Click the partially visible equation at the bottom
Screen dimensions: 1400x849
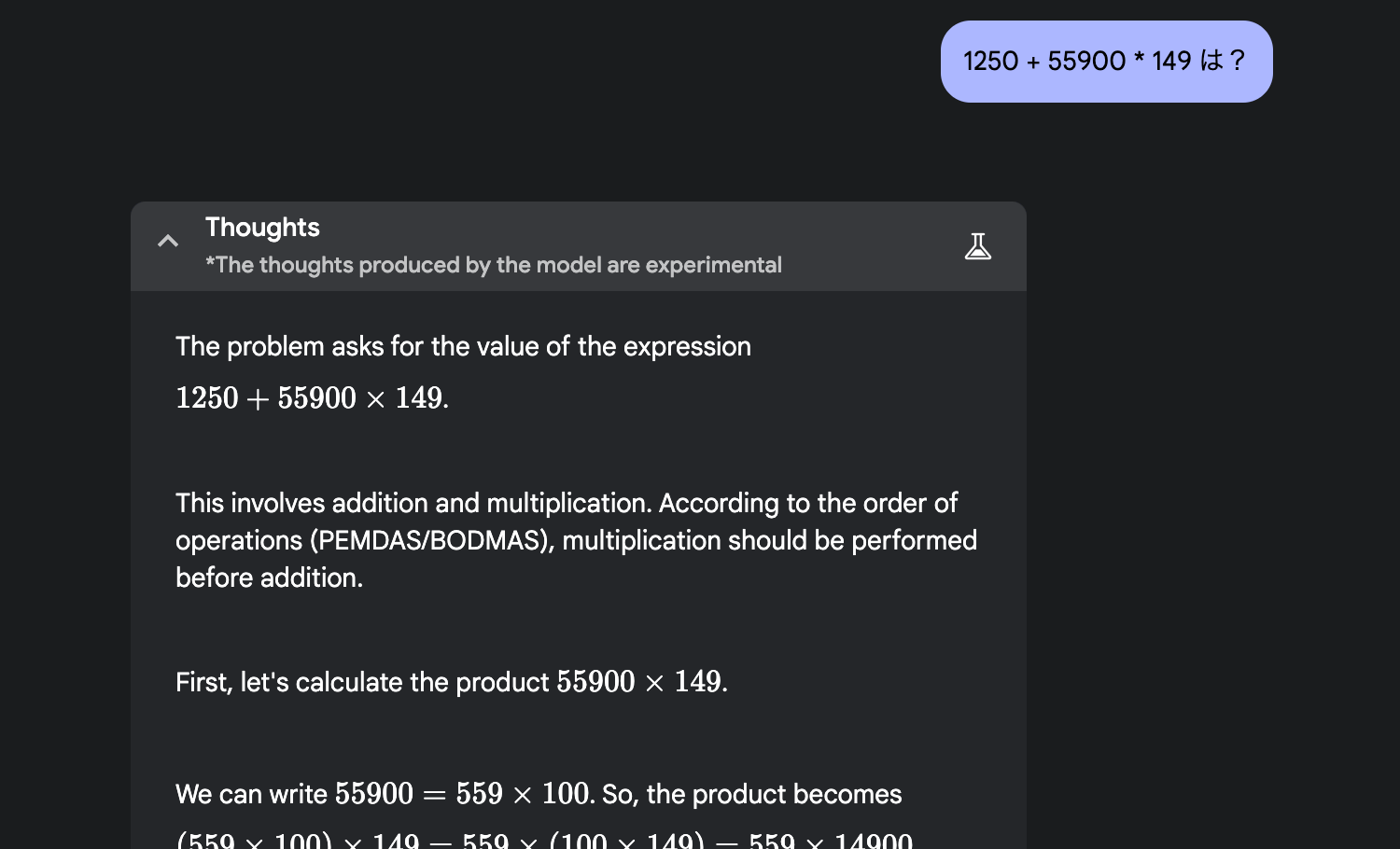pyautogui.click(x=543, y=840)
